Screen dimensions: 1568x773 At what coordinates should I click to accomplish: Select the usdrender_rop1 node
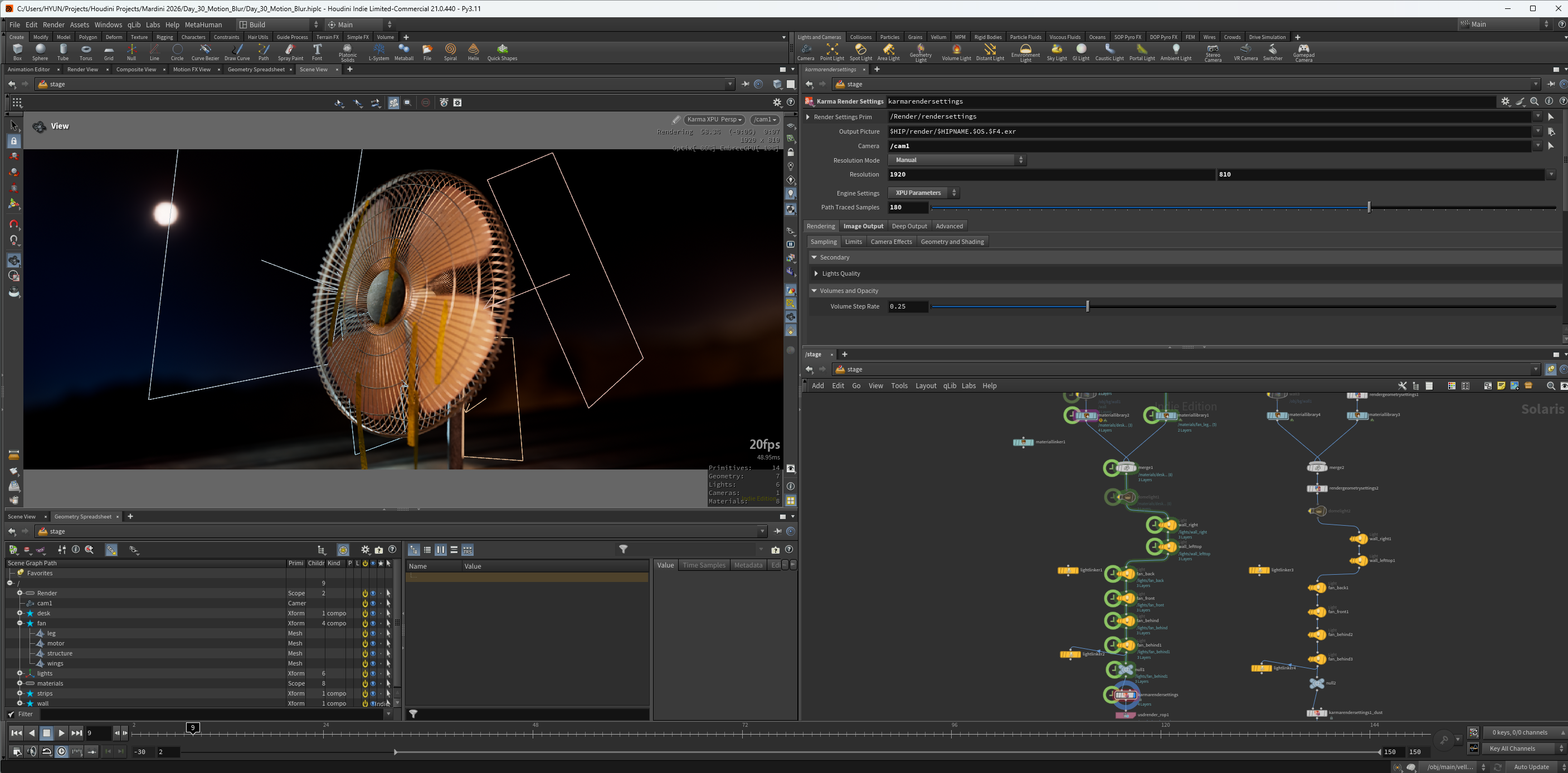(1126, 715)
